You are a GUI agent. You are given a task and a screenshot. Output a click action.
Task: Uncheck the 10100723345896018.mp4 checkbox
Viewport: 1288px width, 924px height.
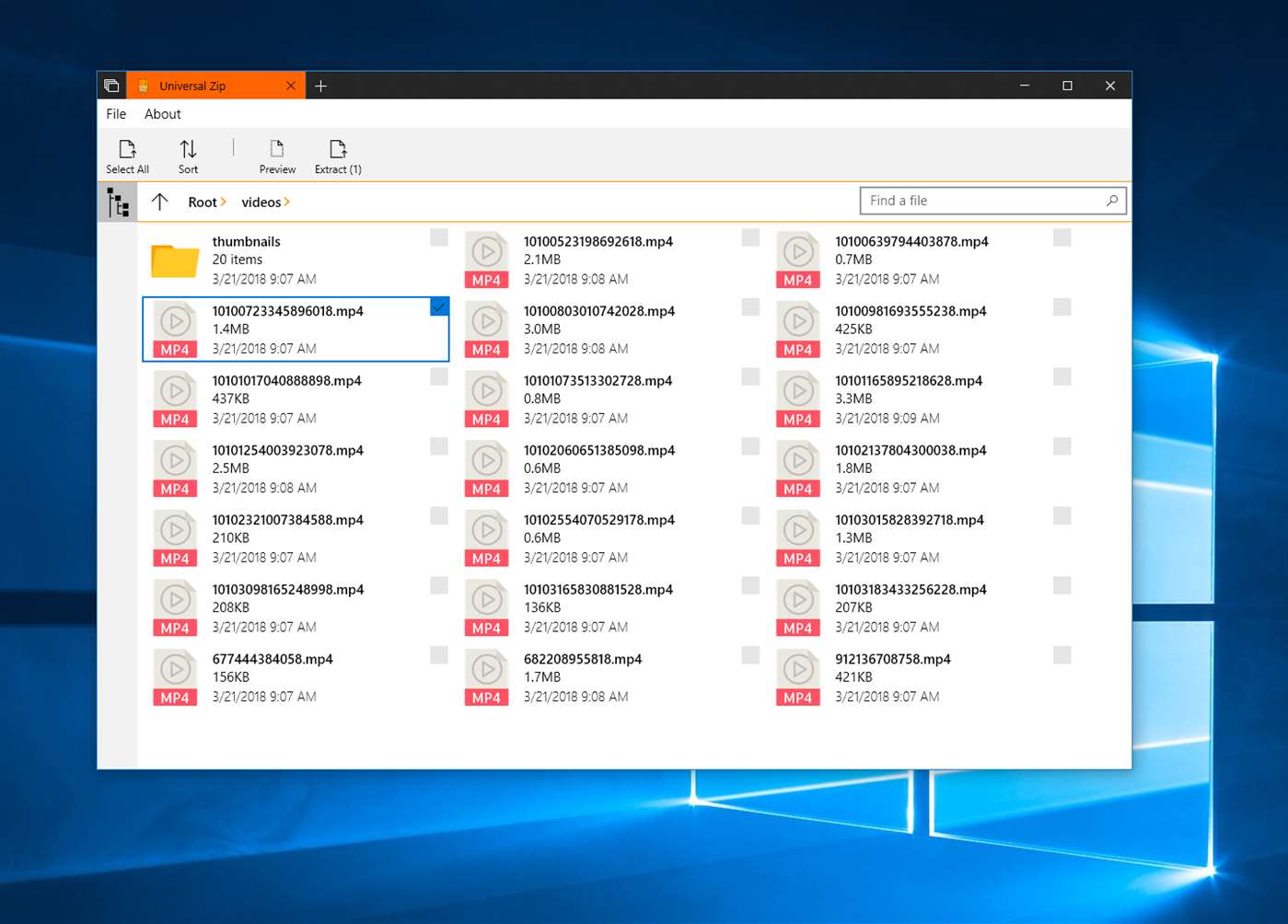439,307
